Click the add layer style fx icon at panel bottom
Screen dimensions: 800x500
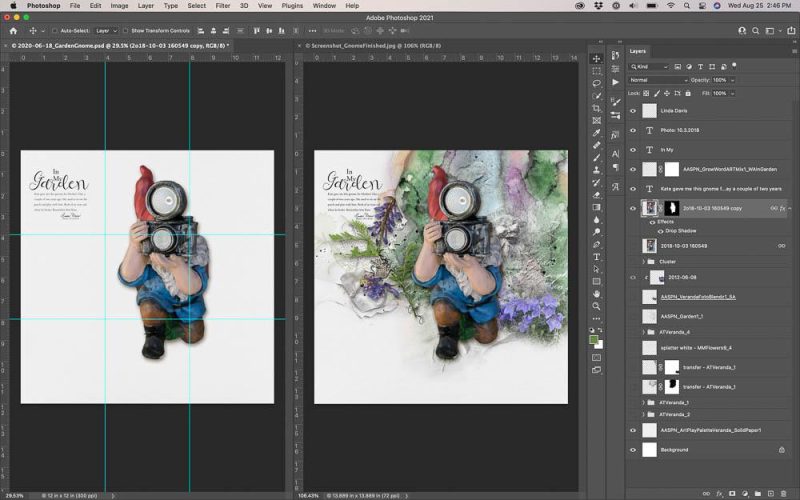[719, 494]
